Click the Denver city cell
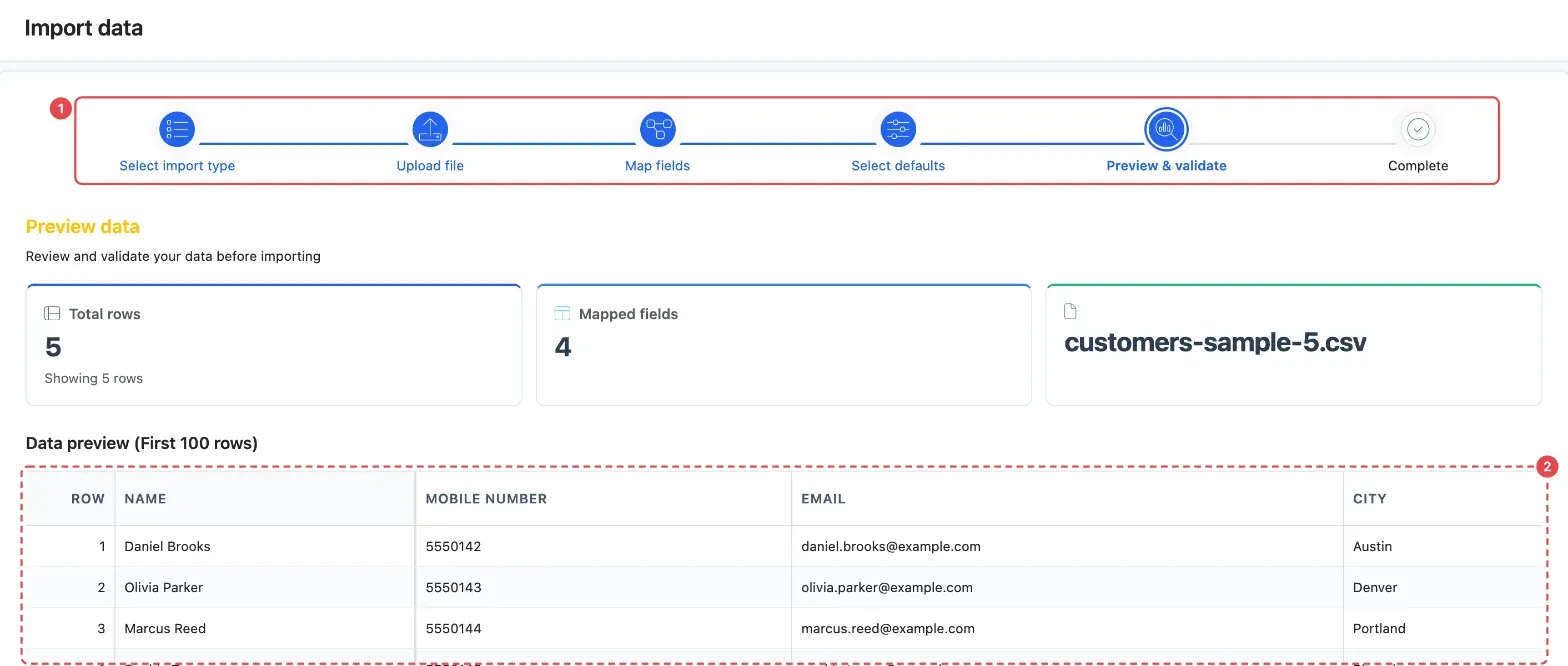 tap(1443, 587)
